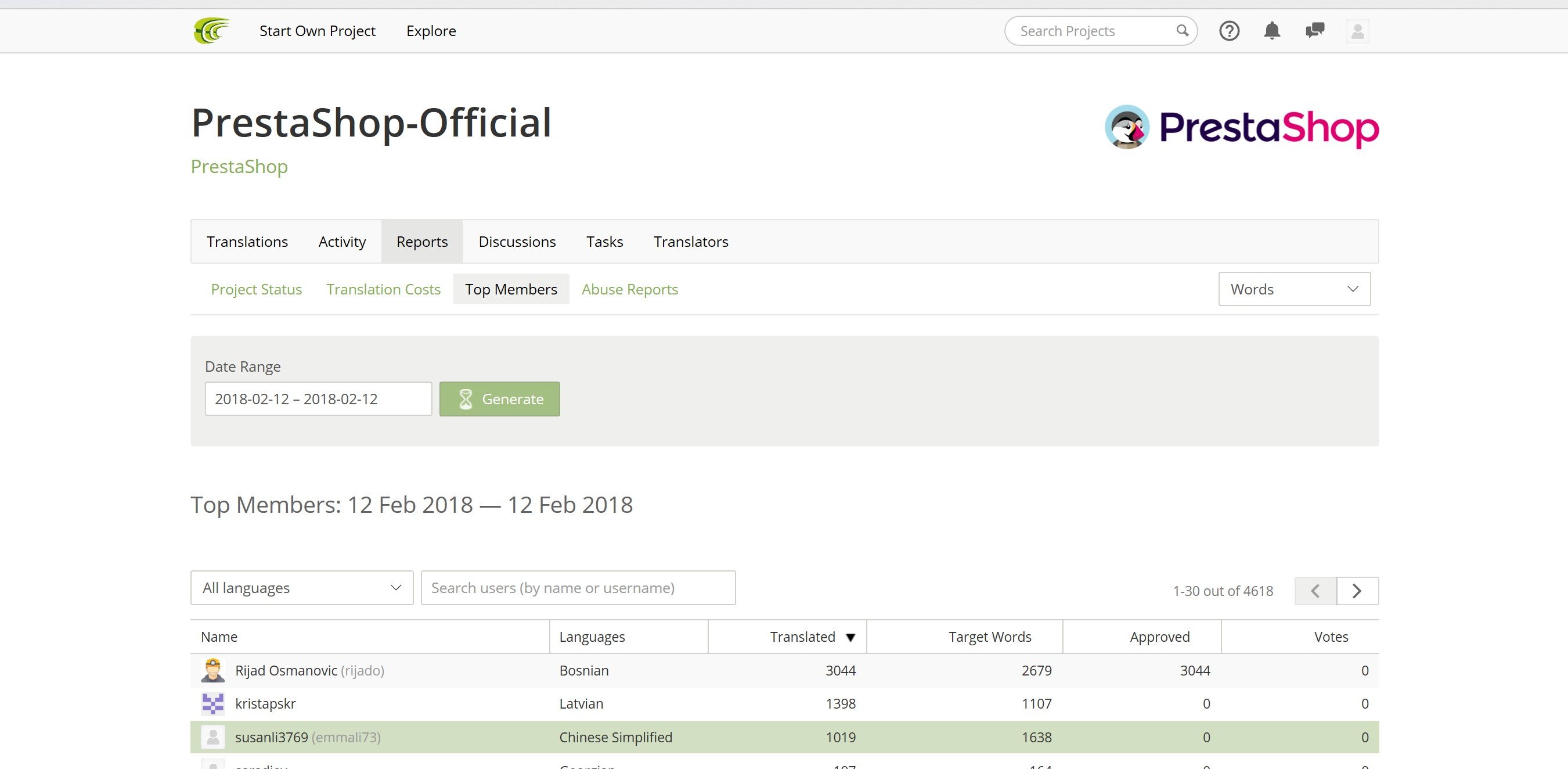
Task: Open the Activity tab
Action: (x=342, y=242)
